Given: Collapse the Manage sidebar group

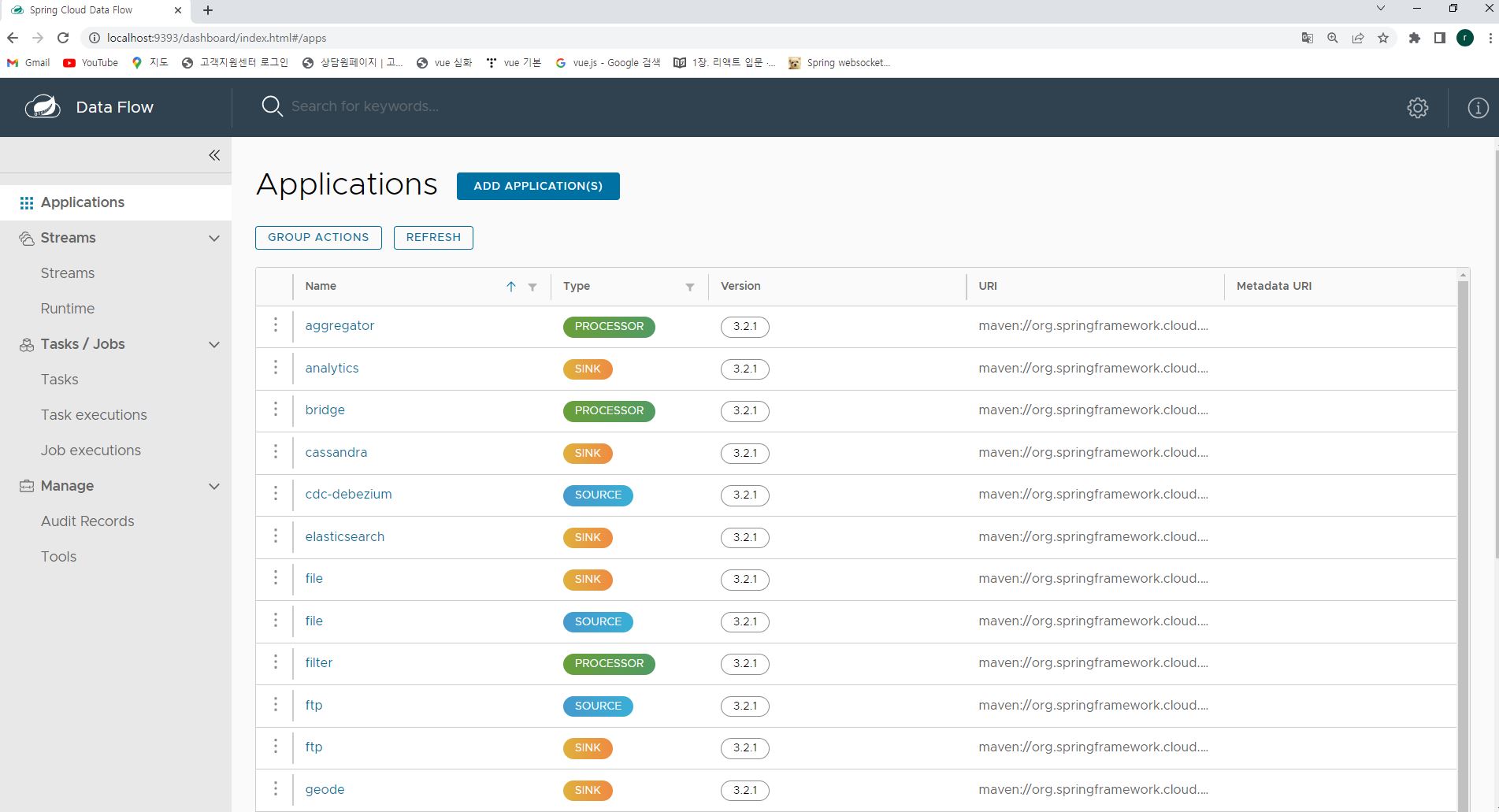Looking at the screenshot, I should (x=214, y=486).
